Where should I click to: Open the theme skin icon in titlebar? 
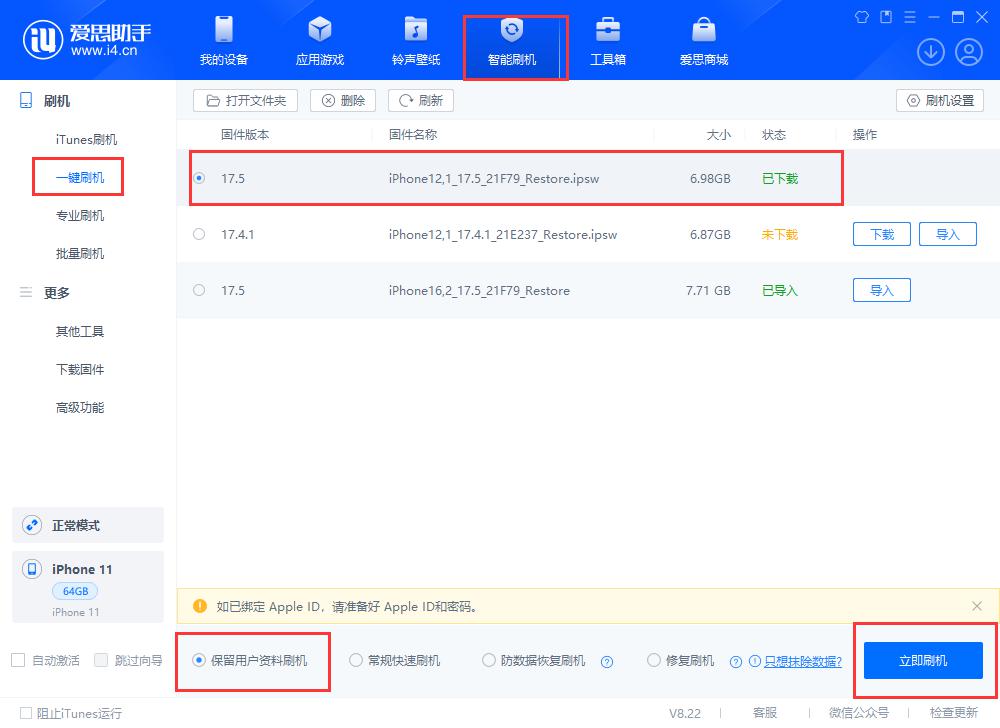tap(861, 17)
